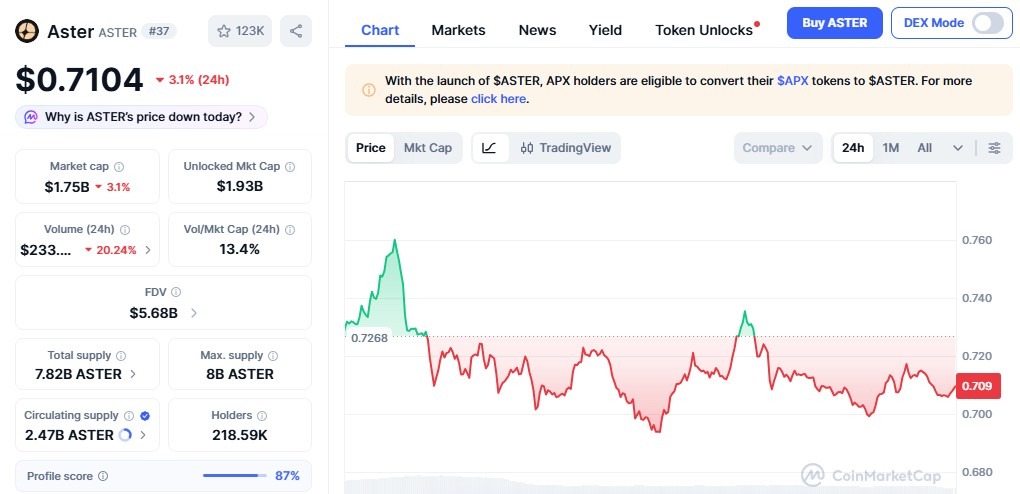This screenshot has height=494, width=1020.
Task: Click the 13.4% Vol/Mkt Cap value
Action: pos(239,249)
